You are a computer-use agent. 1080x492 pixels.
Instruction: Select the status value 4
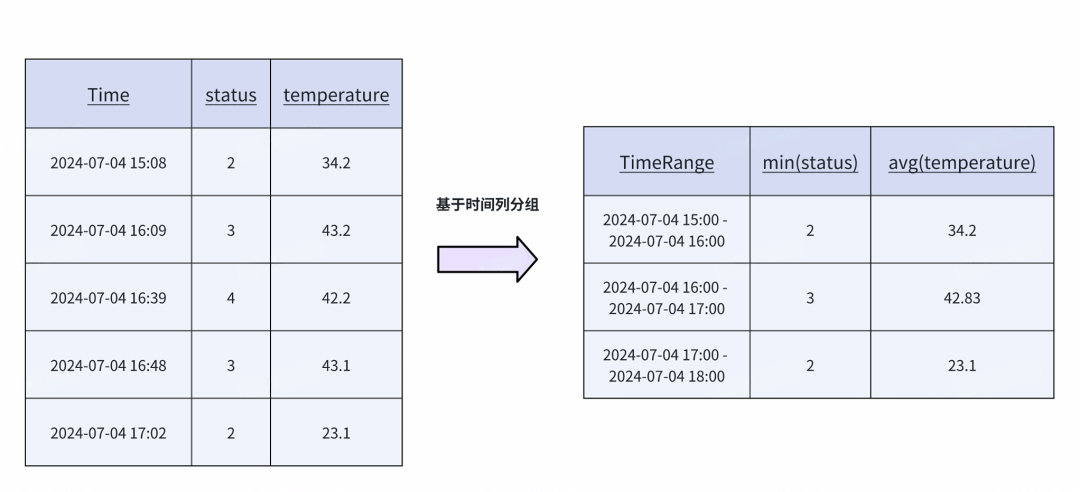click(231, 298)
